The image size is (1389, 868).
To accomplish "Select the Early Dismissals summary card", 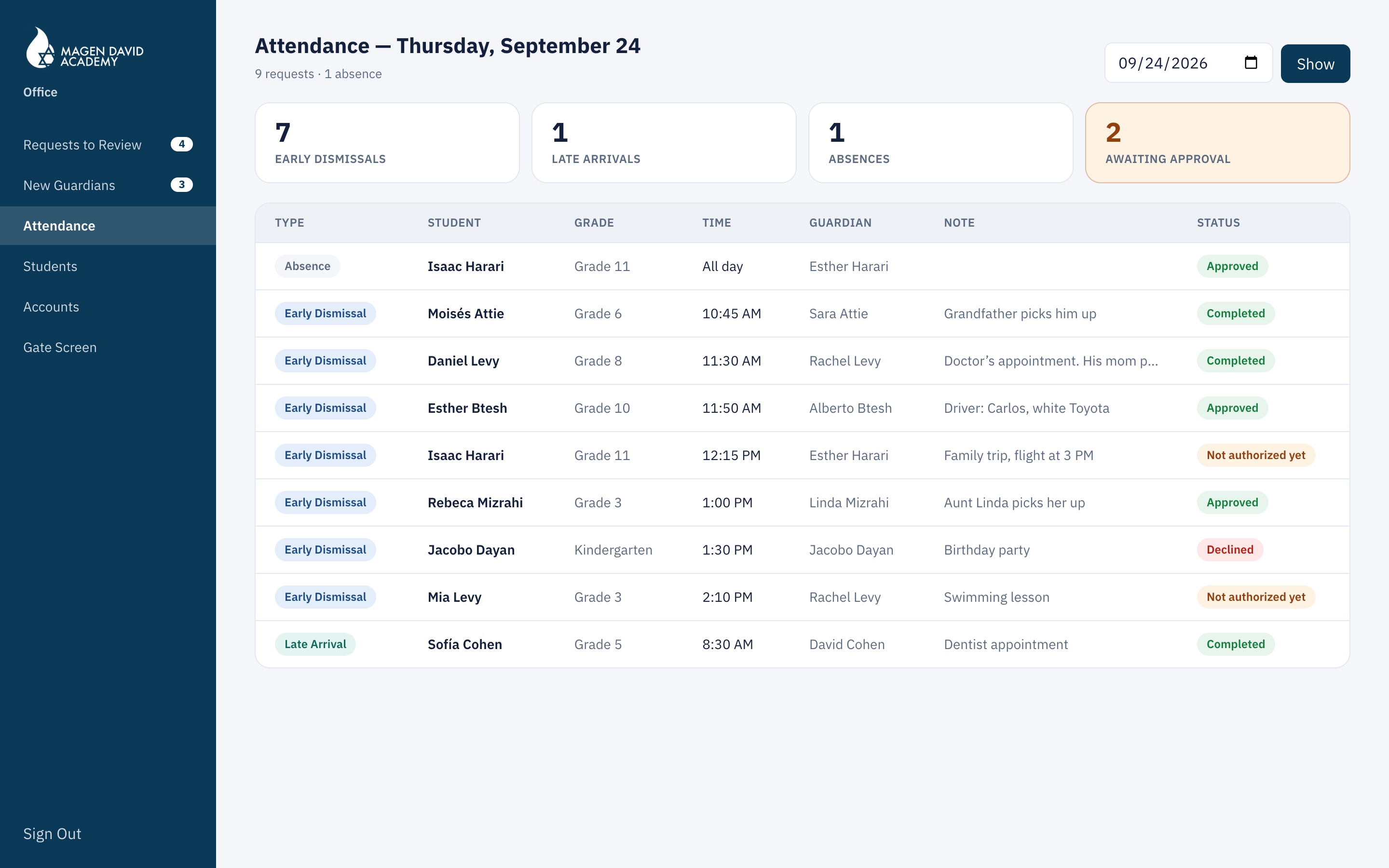I will (x=387, y=143).
